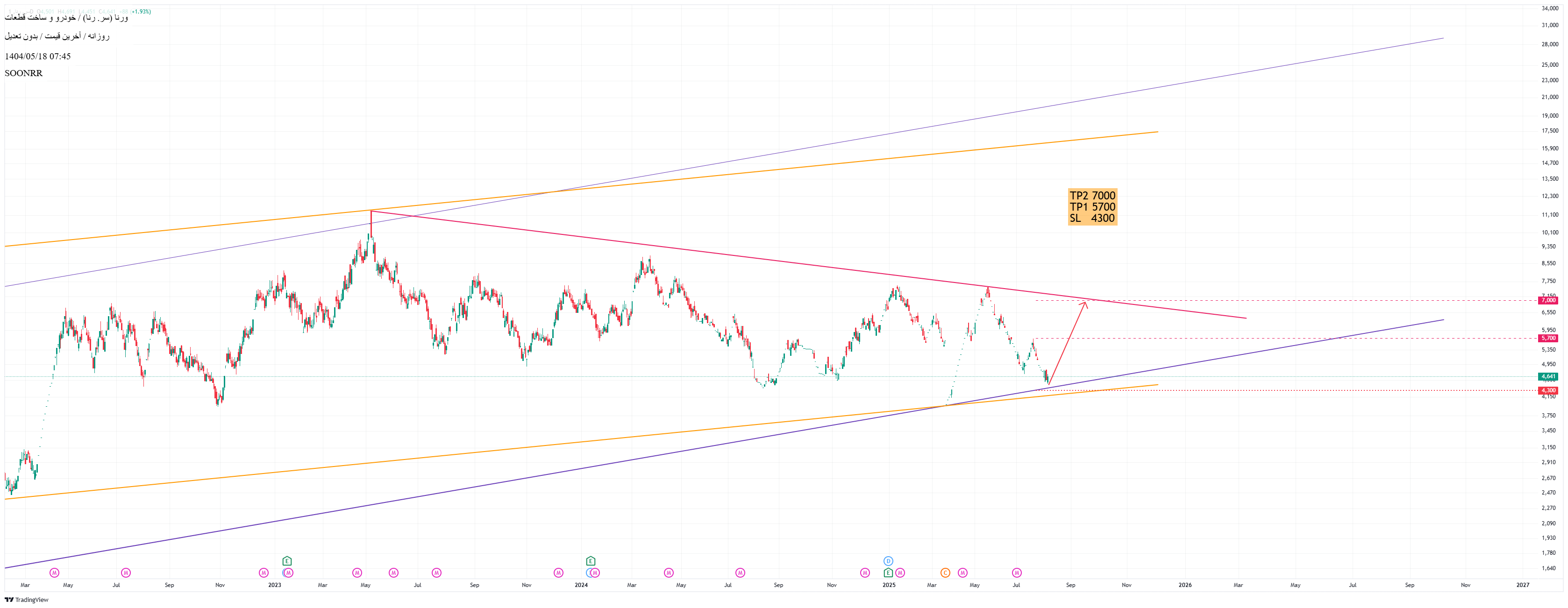Click the M marker right of the 2025 E marker
The image size is (1568, 608).
tap(900, 573)
